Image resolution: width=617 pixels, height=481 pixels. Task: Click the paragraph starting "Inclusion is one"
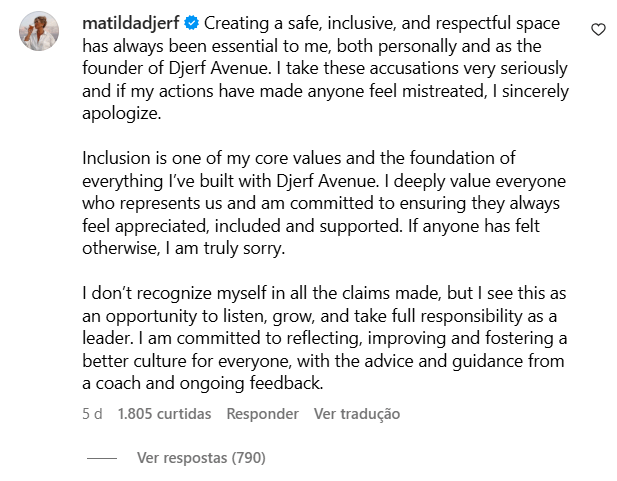point(324,203)
